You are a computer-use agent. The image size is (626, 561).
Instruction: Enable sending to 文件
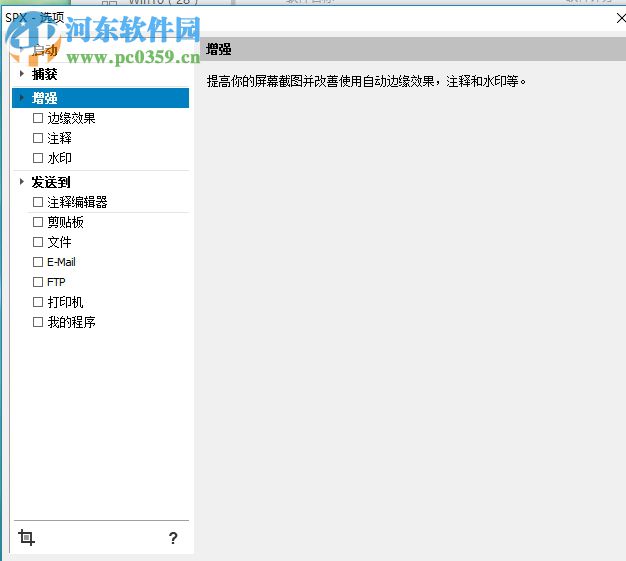[38, 242]
